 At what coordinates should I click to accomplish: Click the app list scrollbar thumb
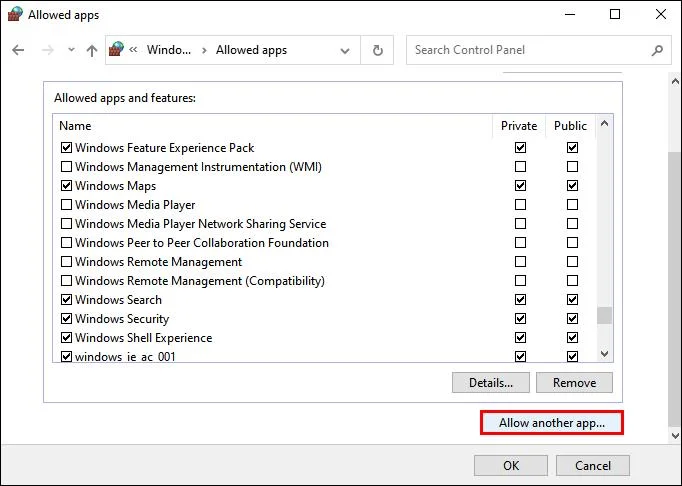click(604, 315)
